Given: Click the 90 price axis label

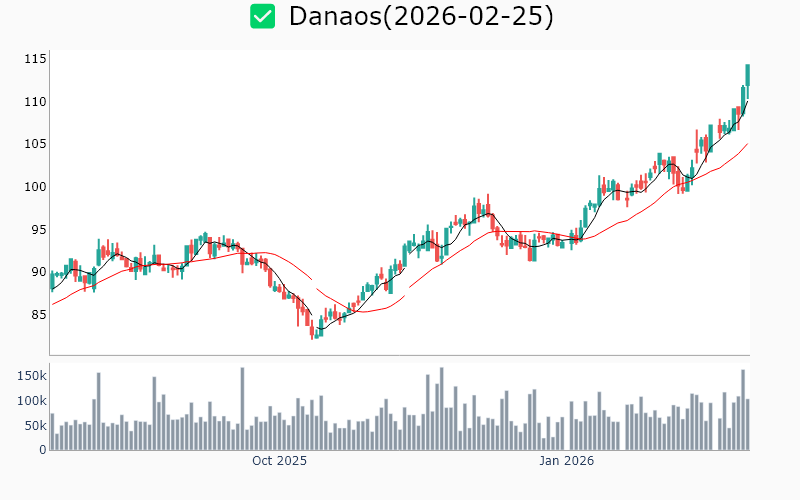Looking at the screenshot, I should tap(39, 272).
